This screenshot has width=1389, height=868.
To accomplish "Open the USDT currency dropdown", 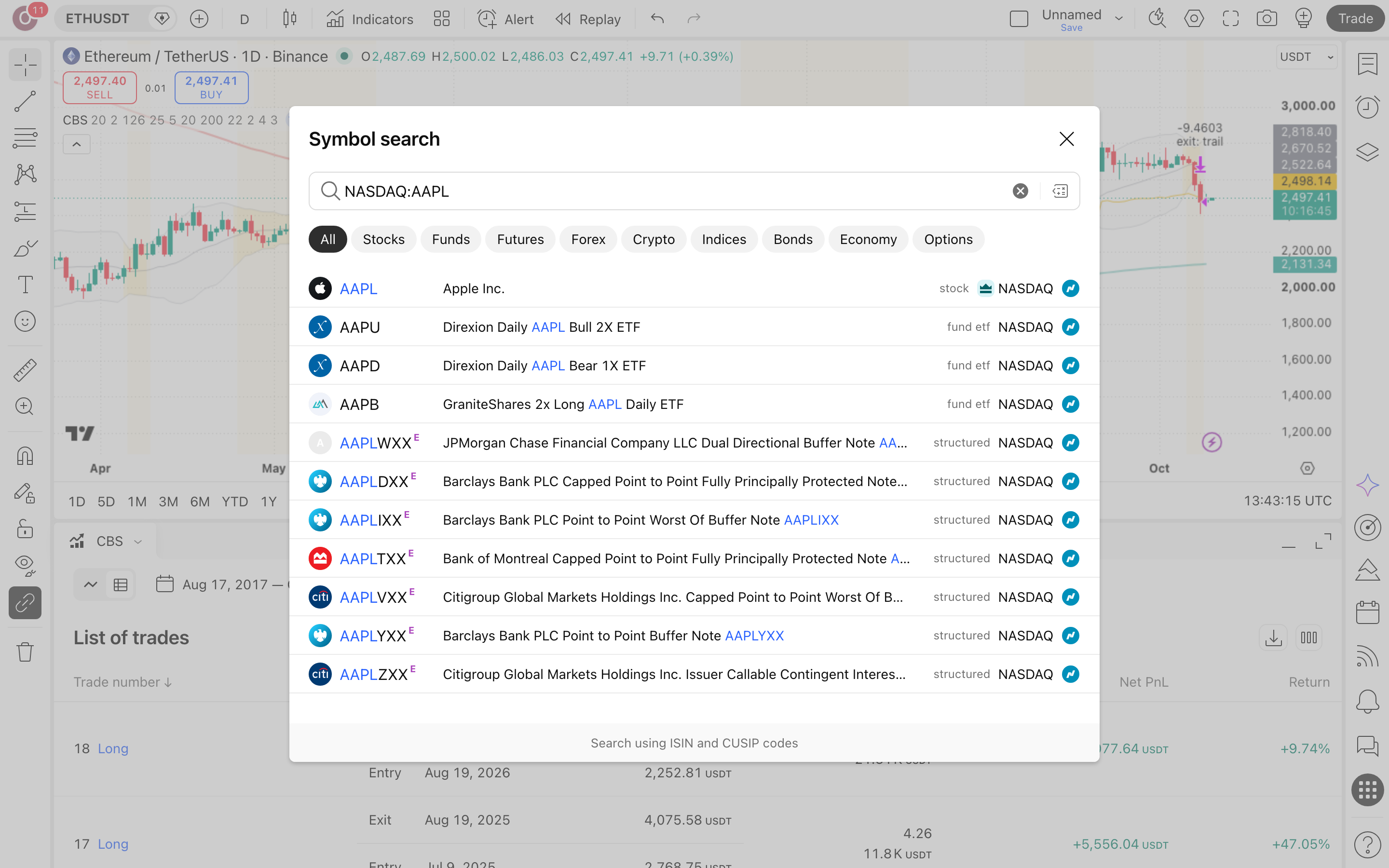I will tap(1307, 57).
